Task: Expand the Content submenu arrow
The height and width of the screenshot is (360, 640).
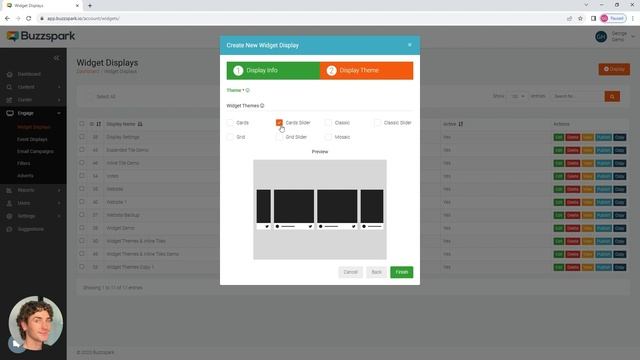Action: tap(59, 87)
